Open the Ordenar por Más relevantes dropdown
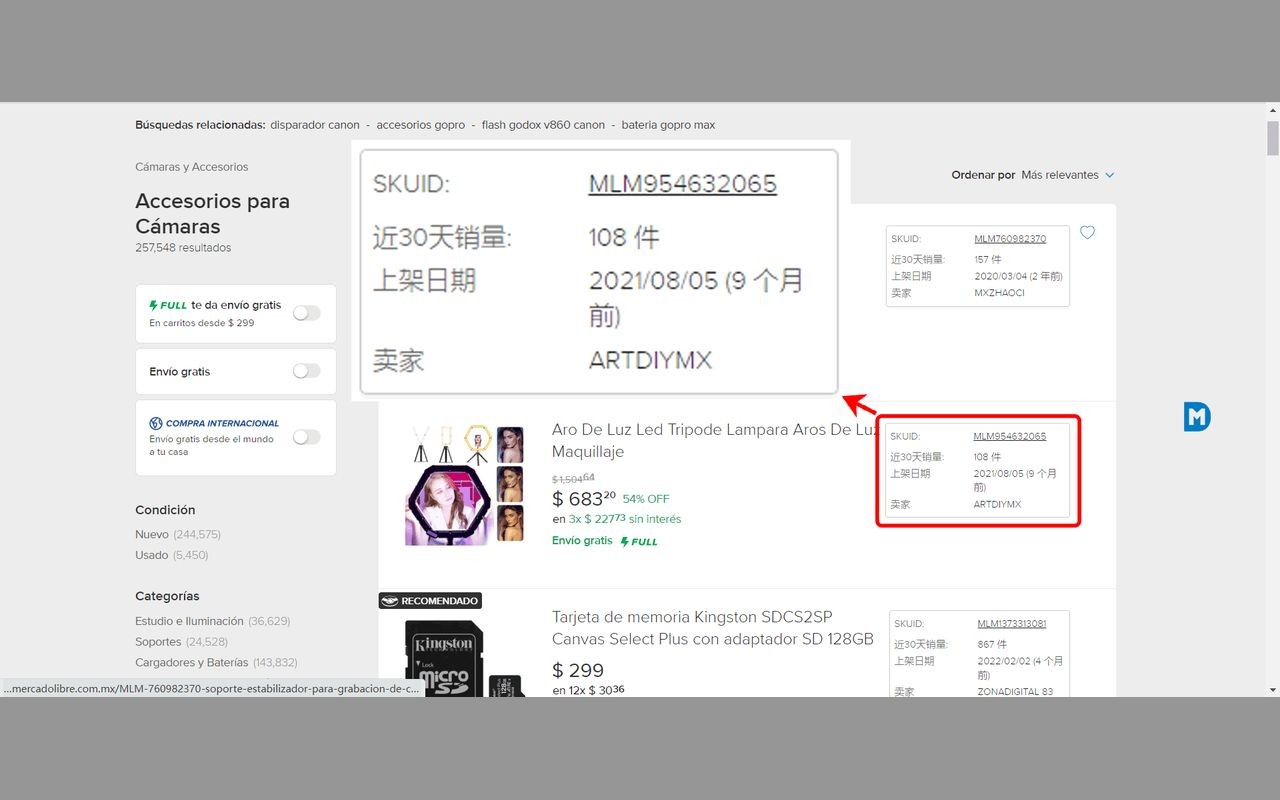The height and width of the screenshot is (800, 1280). [x=1066, y=175]
